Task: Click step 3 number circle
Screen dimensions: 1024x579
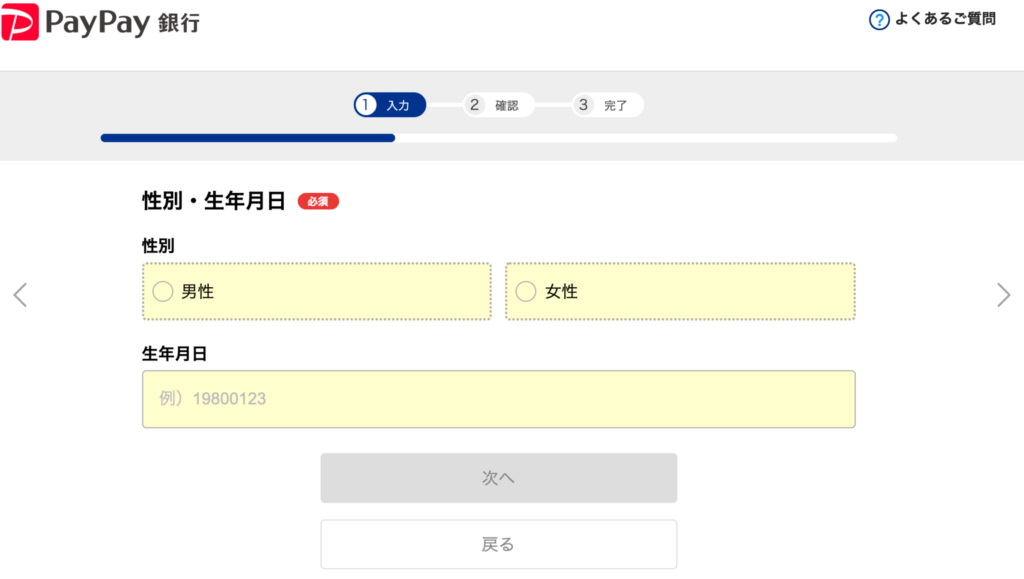Action: [584, 105]
